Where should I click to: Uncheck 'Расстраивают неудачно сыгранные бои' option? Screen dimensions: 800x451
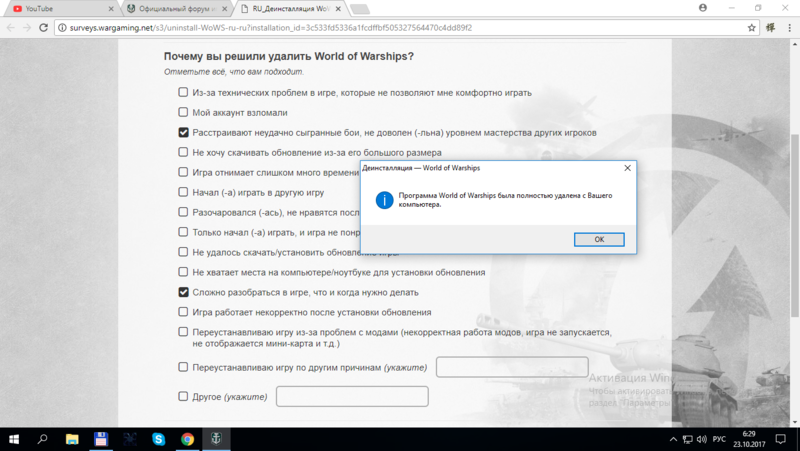(x=183, y=132)
